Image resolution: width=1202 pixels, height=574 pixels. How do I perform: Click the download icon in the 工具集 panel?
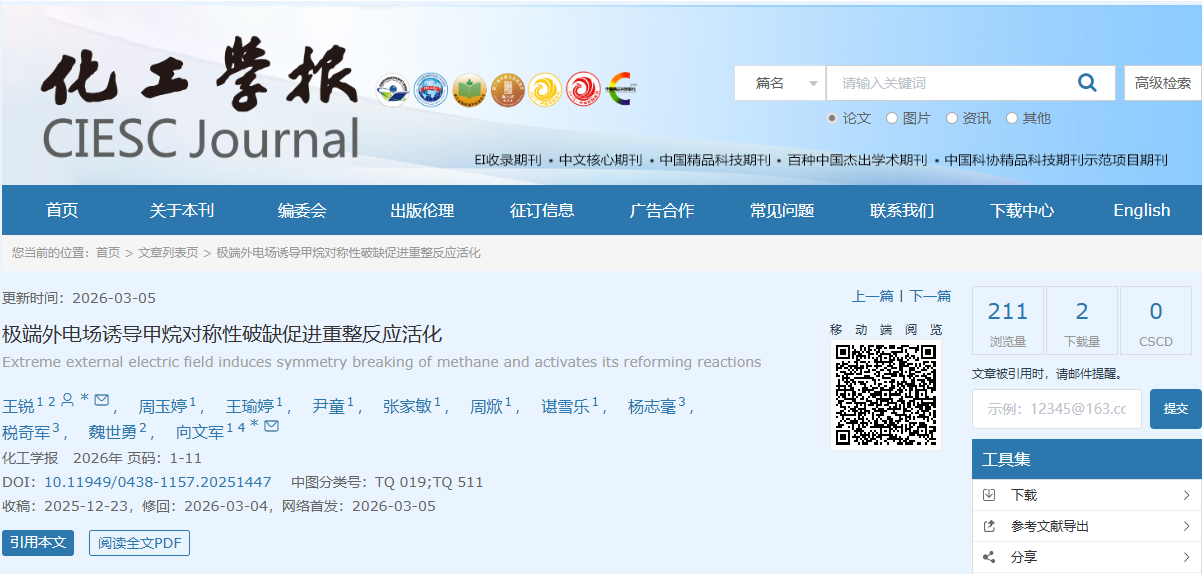point(990,495)
